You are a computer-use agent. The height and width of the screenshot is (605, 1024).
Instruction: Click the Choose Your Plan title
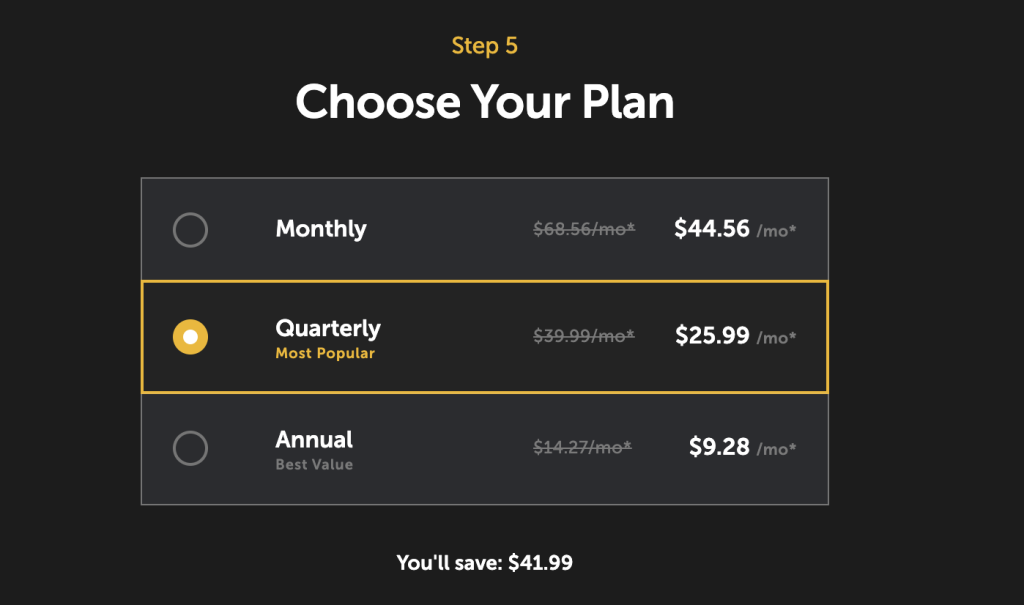pos(485,101)
